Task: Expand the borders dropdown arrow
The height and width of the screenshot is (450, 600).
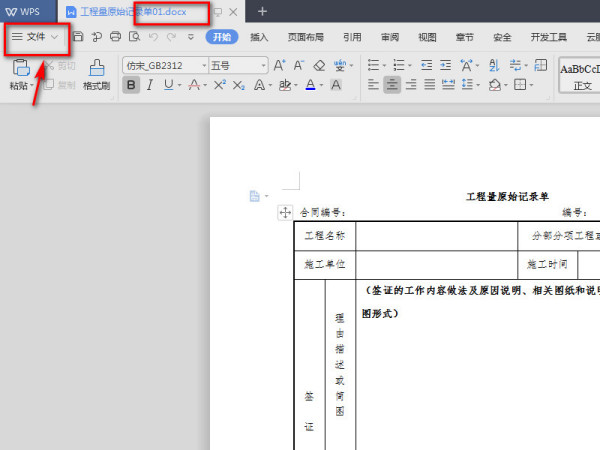Action: tap(532, 85)
